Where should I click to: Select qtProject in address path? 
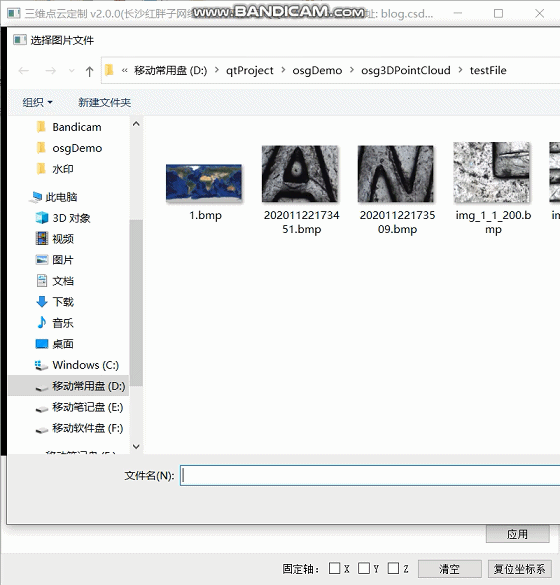pyautogui.click(x=250, y=70)
